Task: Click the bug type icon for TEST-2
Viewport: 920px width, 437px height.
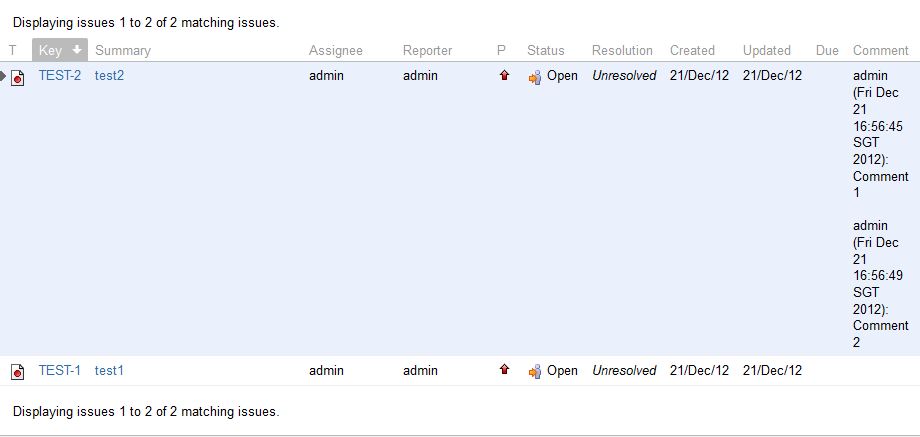Action: tap(18, 77)
